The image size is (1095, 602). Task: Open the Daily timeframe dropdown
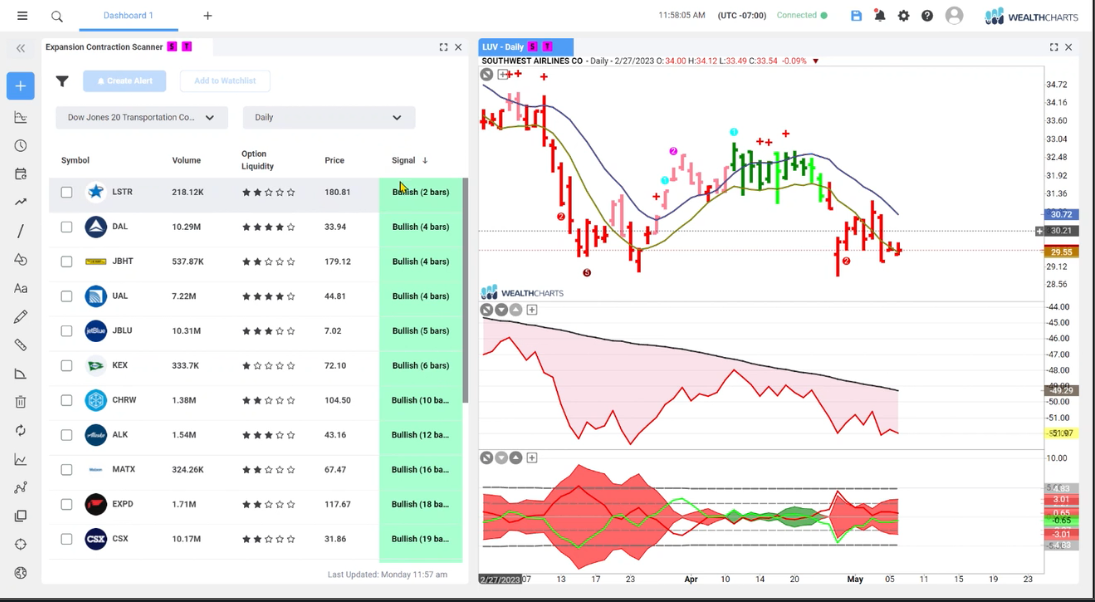click(329, 117)
